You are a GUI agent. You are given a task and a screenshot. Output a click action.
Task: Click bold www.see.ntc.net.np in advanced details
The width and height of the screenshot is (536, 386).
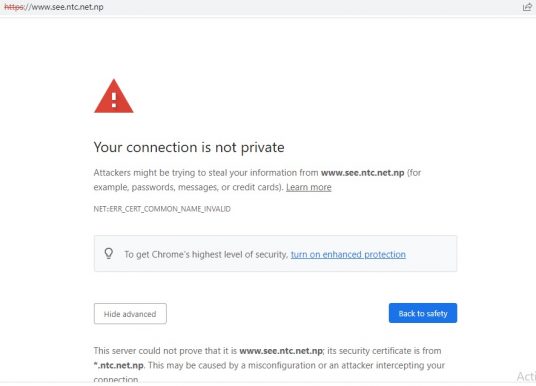coord(281,351)
